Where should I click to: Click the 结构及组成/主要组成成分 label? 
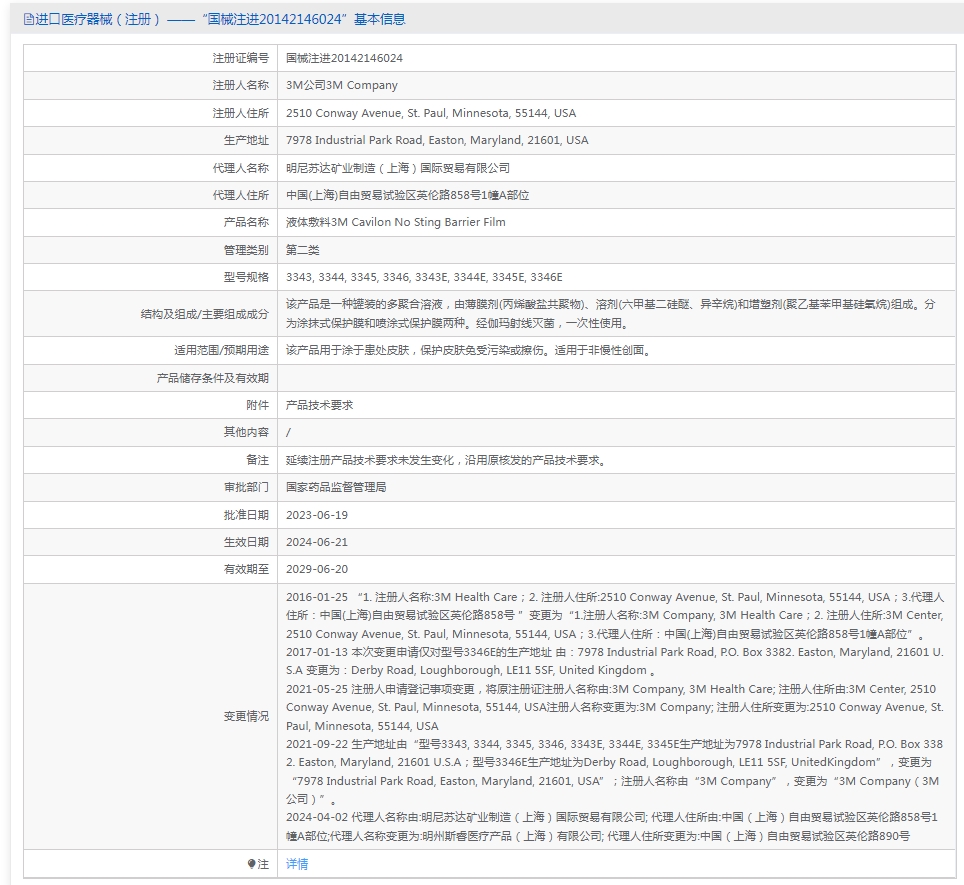click(x=205, y=314)
